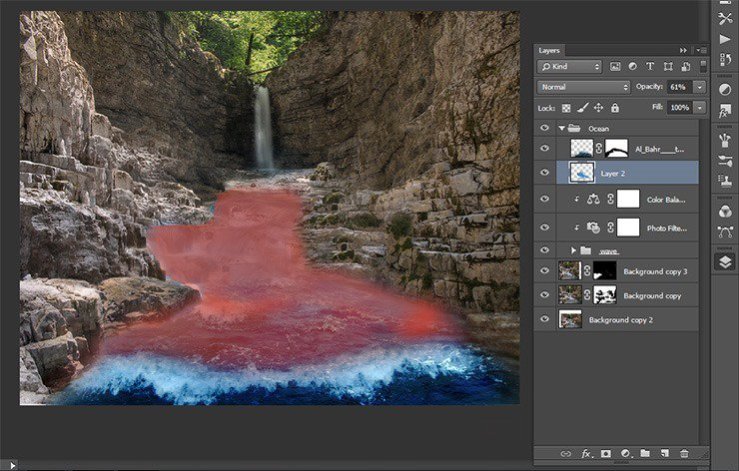
Task: Click the Photo Filter camera icon
Action: coord(593,228)
